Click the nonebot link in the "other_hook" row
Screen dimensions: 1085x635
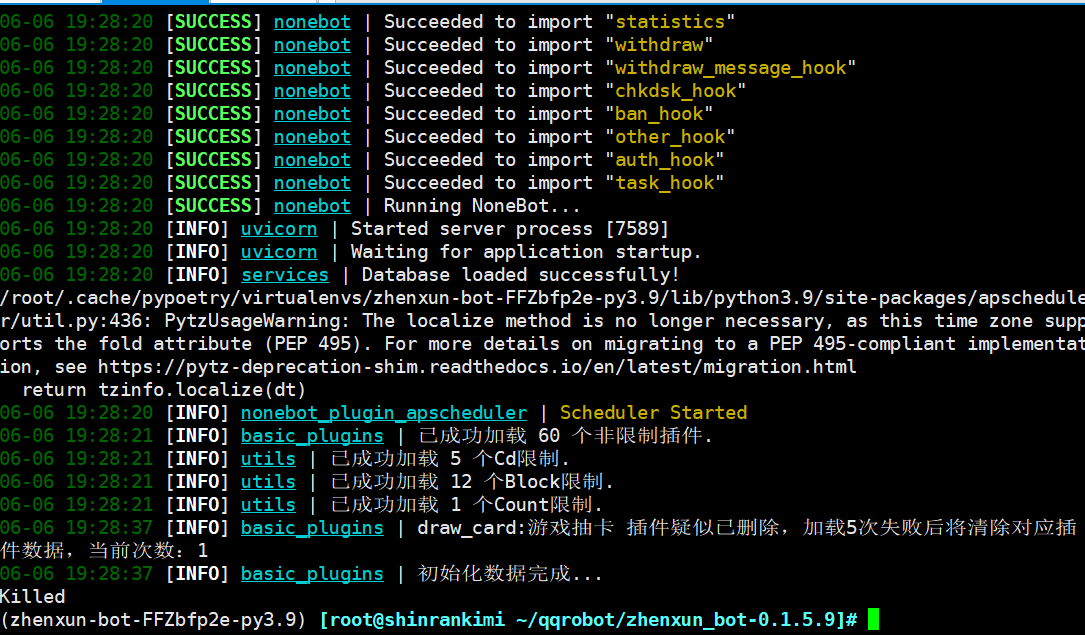coord(312,137)
